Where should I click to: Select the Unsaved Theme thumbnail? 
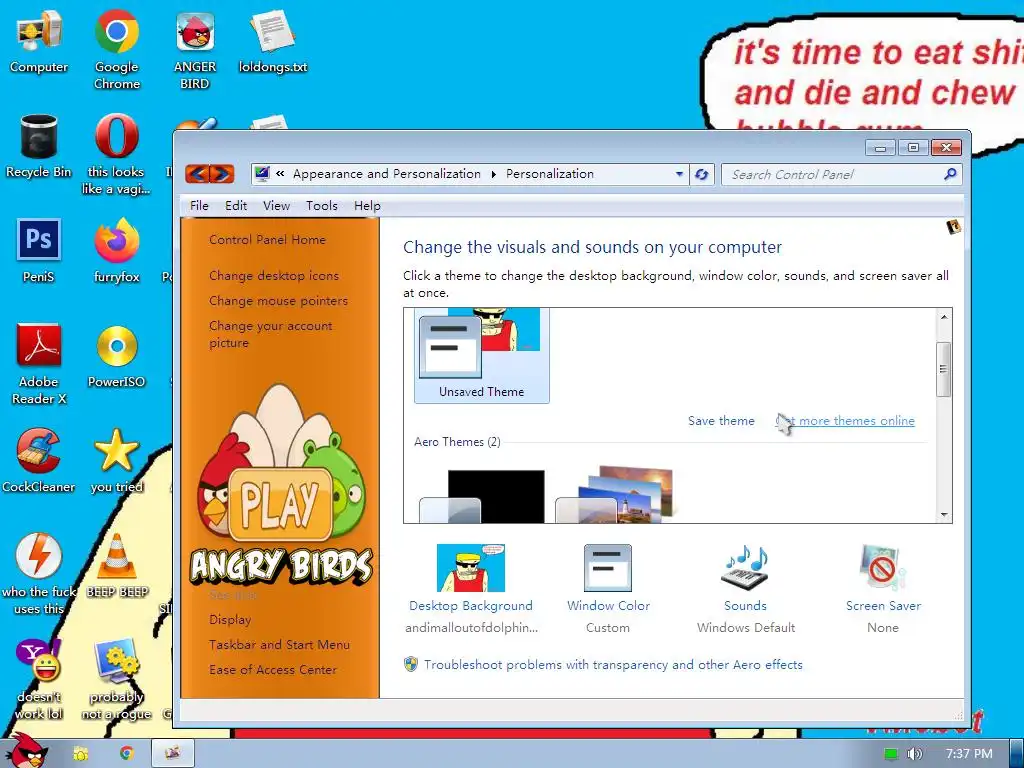481,355
